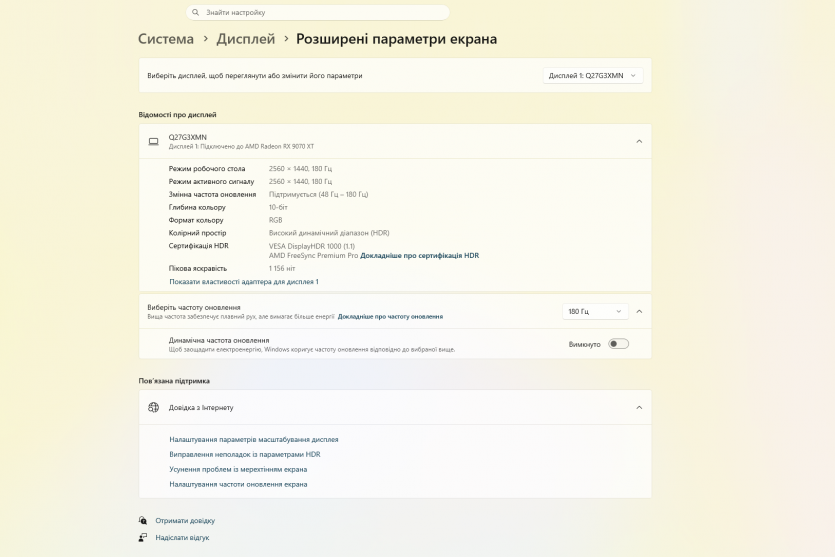Open Виправлення неполадок із параметрами HDR

click(244, 454)
